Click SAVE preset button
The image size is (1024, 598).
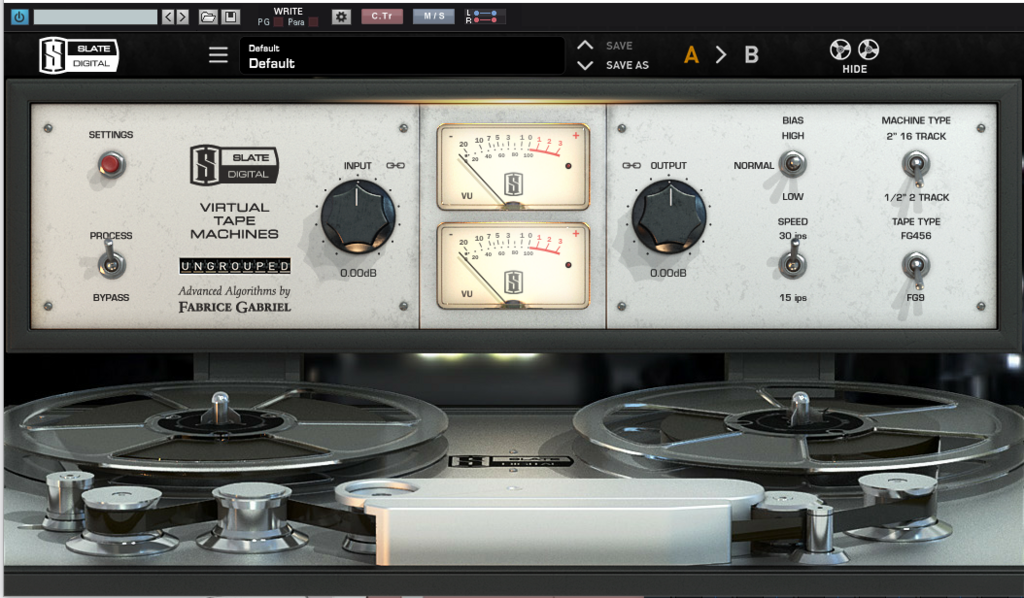click(x=619, y=46)
